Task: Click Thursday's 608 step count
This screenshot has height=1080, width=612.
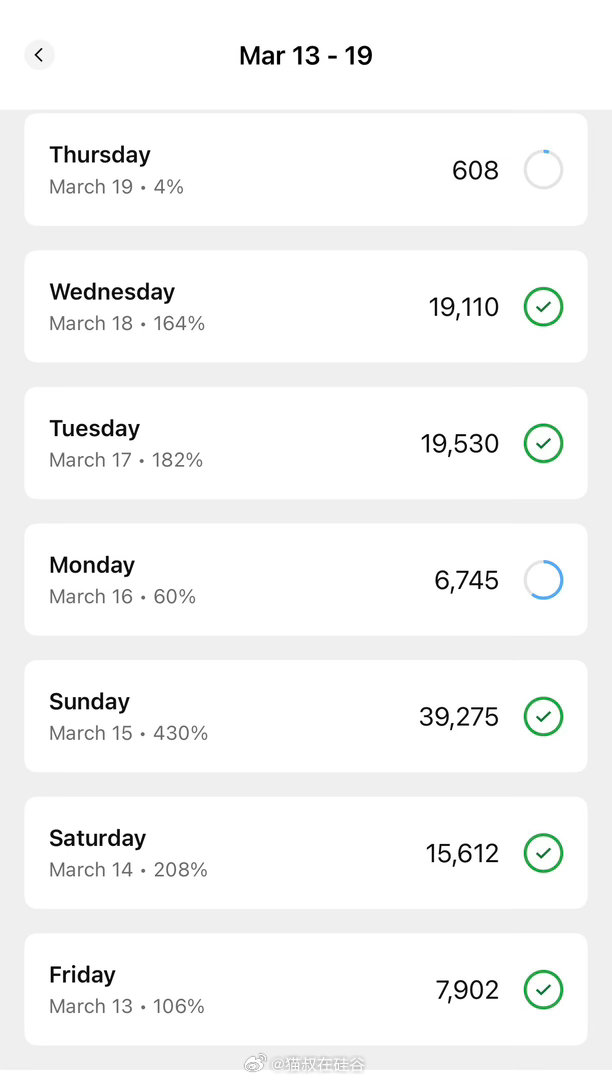Action: tap(475, 170)
